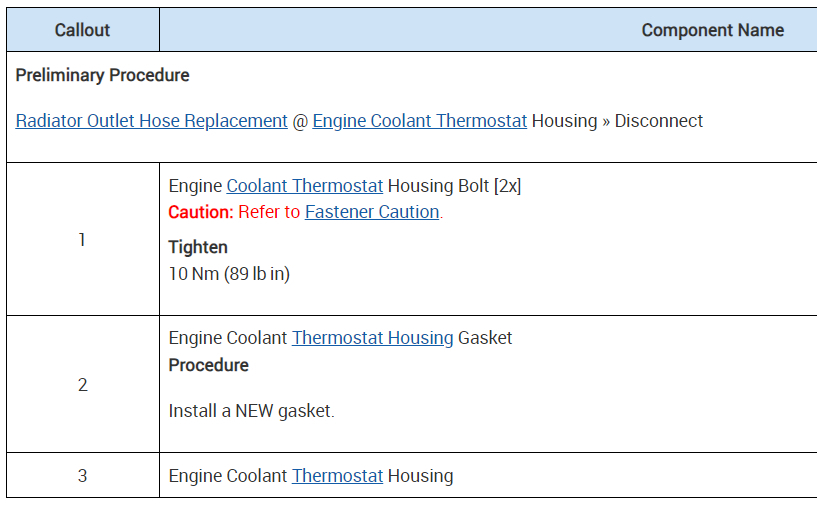The width and height of the screenshot is (817, 507).
Task: Select the Preliminary Procedure heading
Action: click(x=102, y=75)
